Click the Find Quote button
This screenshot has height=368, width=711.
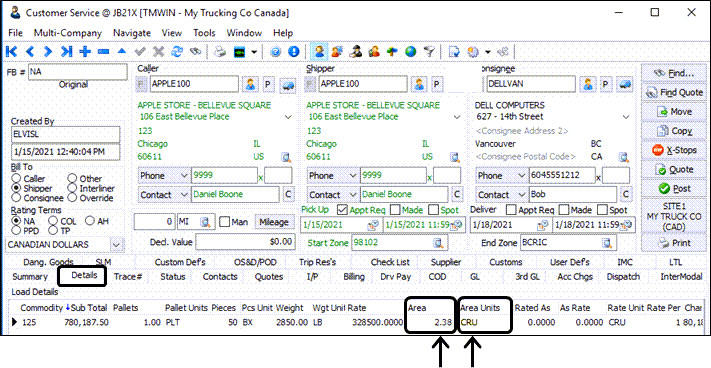click(x=675, y=92)
